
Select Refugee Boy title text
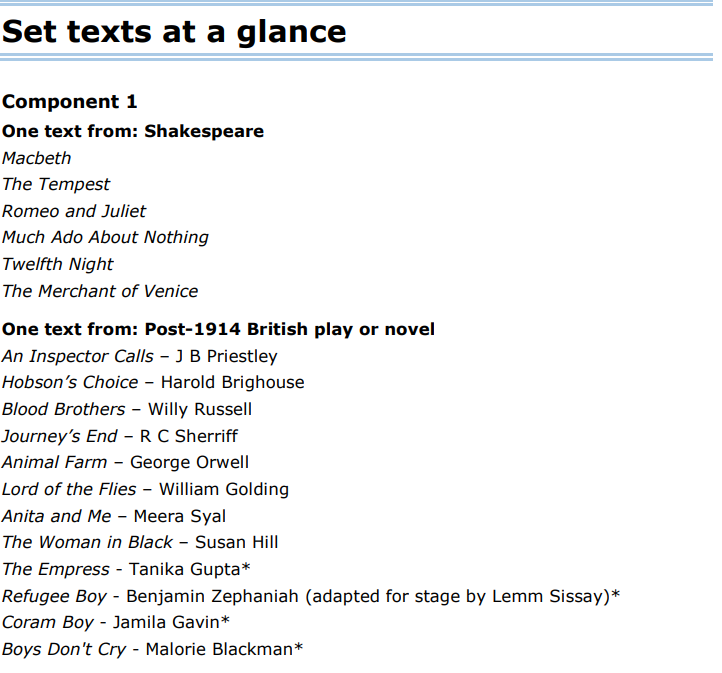[54, 597]
